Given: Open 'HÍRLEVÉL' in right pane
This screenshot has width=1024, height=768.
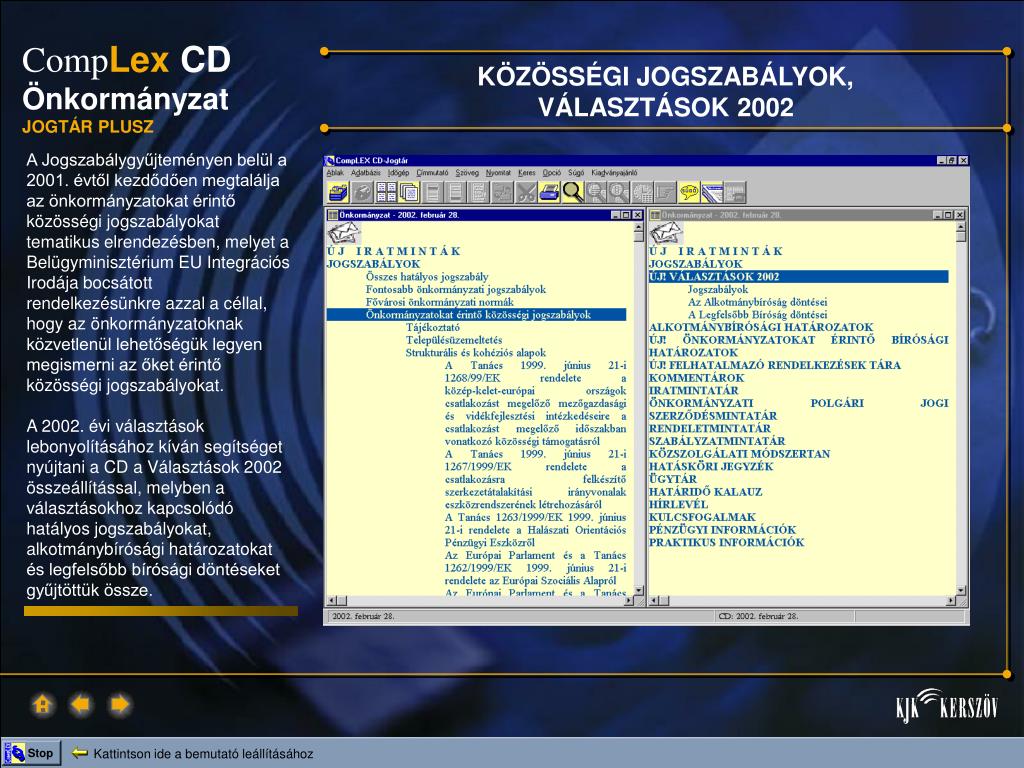Looking at the screenshot, I should (x=679, y=504).
